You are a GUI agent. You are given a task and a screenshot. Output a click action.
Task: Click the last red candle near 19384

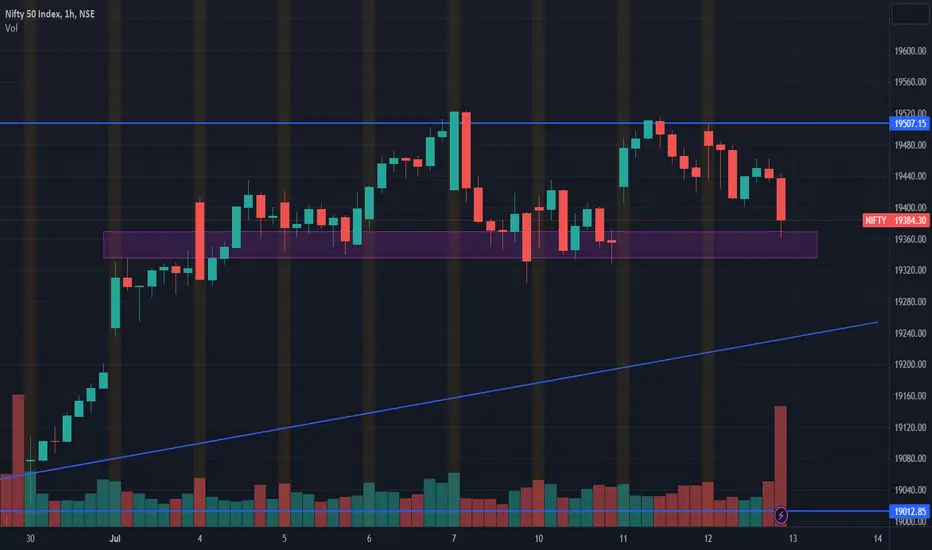coord(781,199)
